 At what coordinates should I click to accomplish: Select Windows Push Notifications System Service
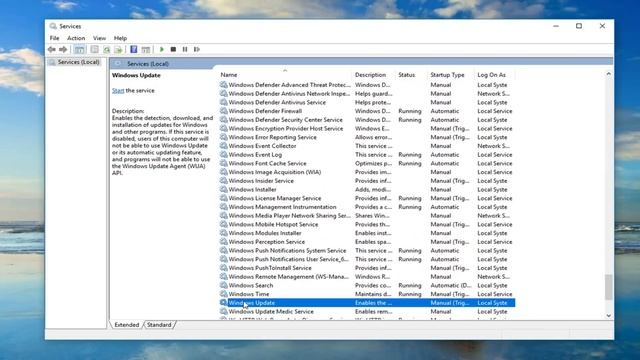click(x=367, y=250)
